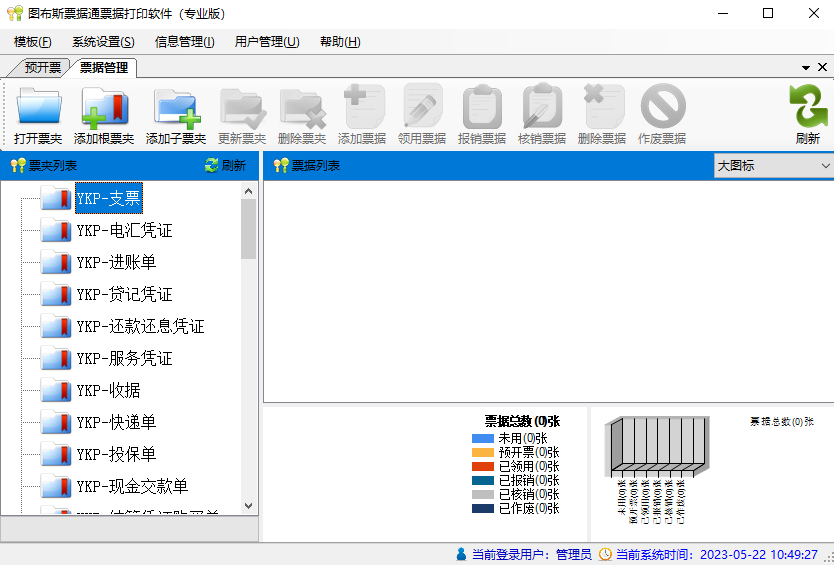Click the folder icon of YKP-现金交款单
834x565 pixels.
click(x=56, y=486)
